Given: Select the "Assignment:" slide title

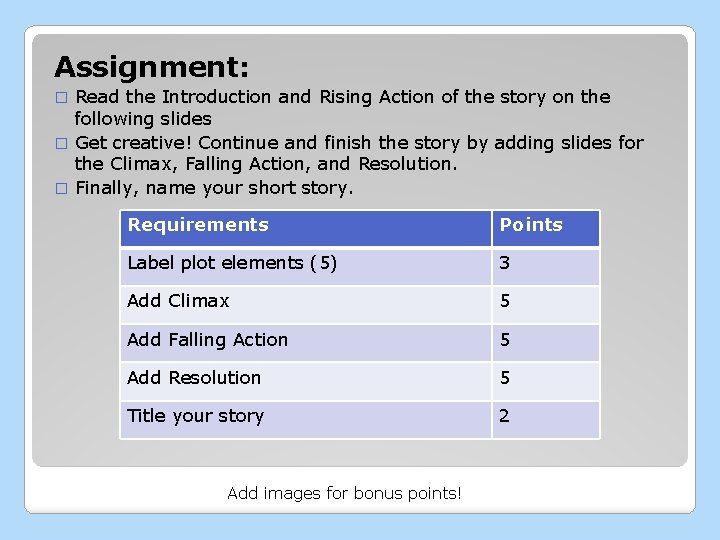Looking at the screenshot, I should click(x=152, y=67).
